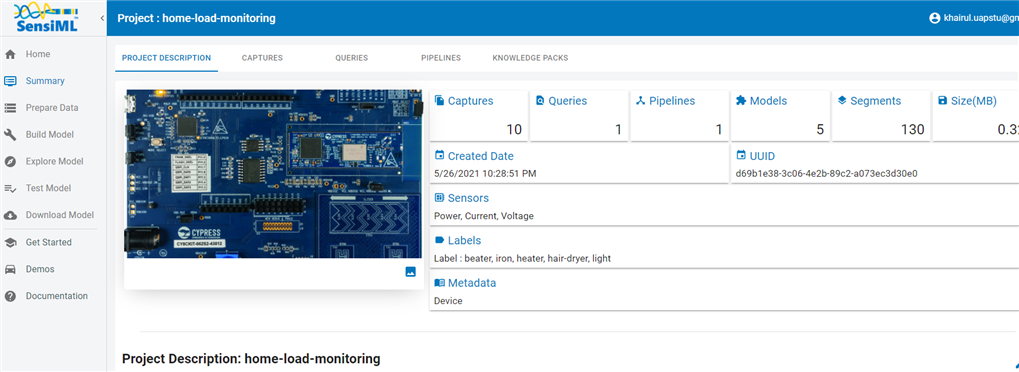Image resolution: width=1019 pixels, height=372 pixels.
Task: Switch to the Queries tab
Action: pos(352,58)
